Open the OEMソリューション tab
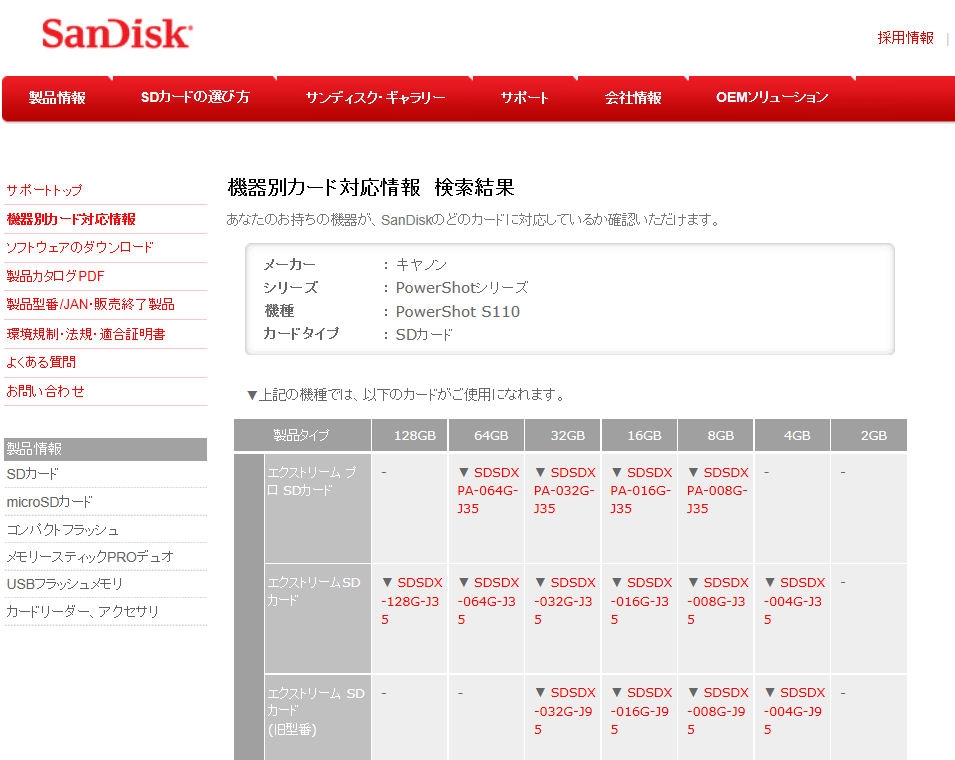This screenshot has width=955, height=760. [772, 97]
